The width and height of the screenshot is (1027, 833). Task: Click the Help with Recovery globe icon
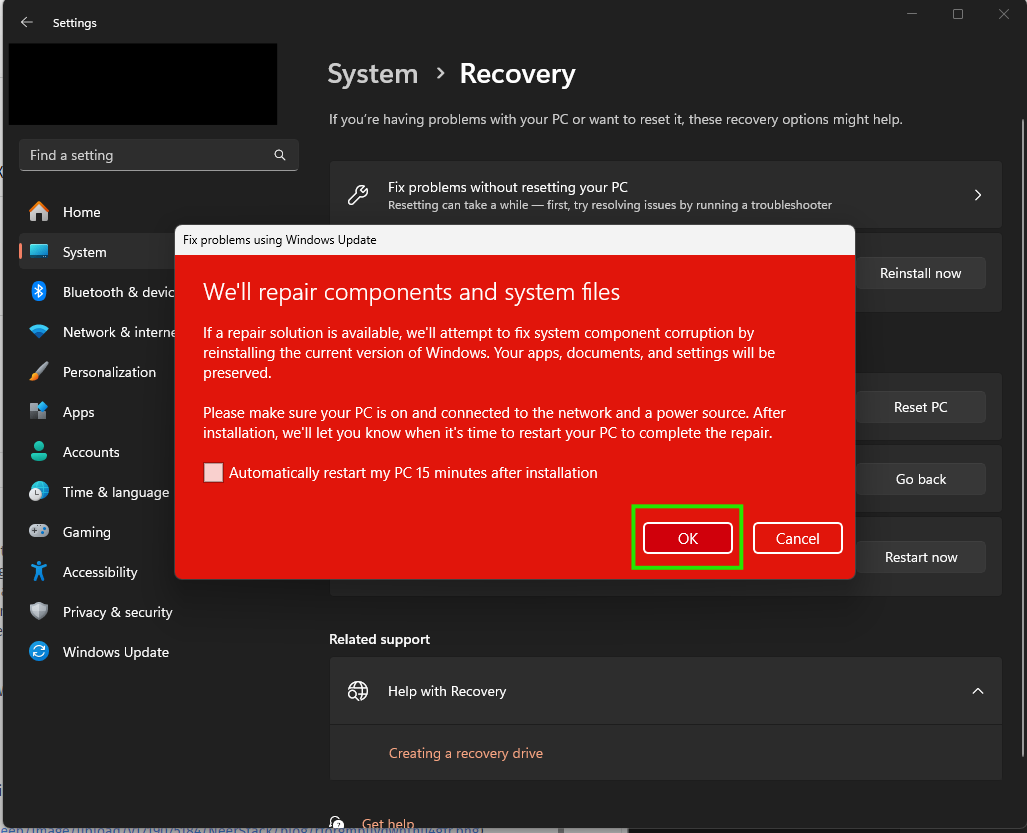coord(358,691)
